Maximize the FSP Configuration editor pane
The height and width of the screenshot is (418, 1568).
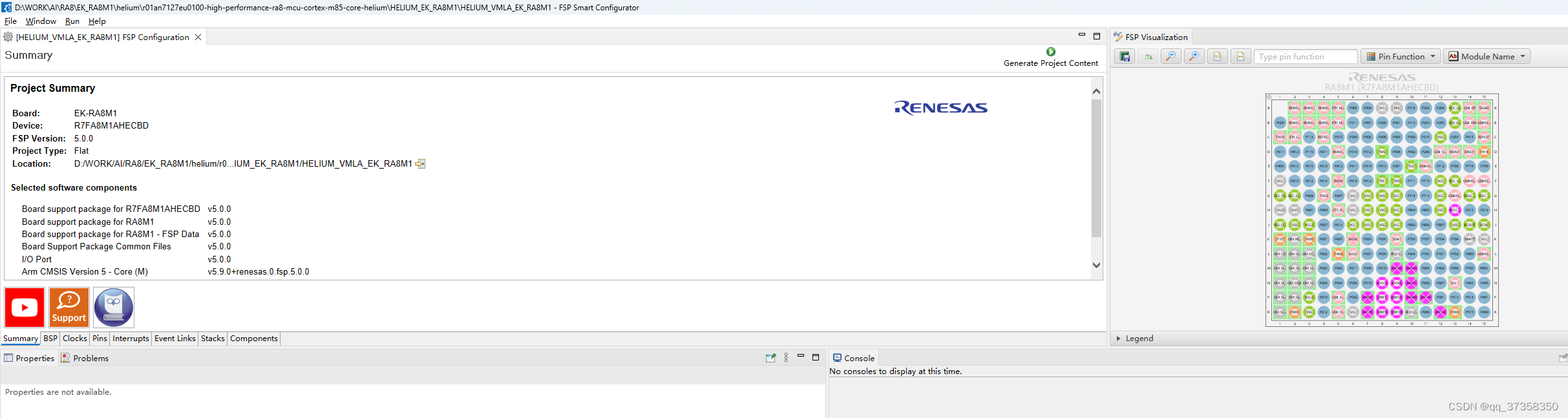1097,36
